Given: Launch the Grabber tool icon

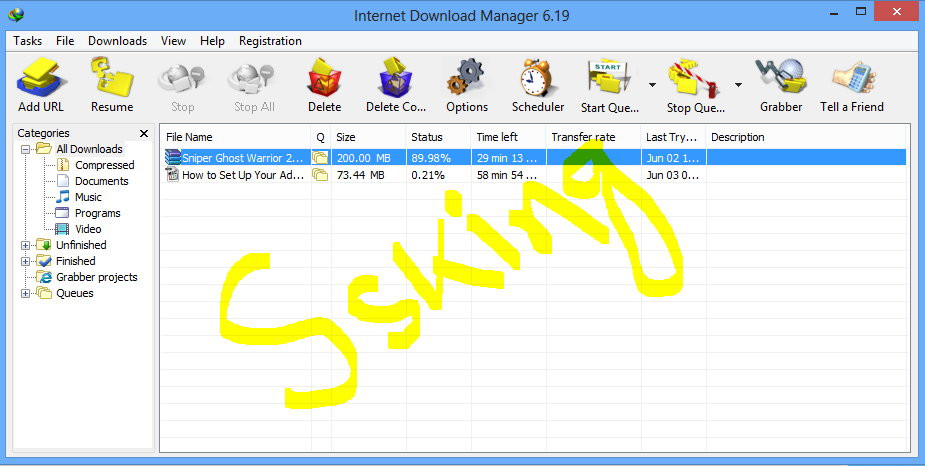Looking at the screenshot, I should [x=780, y=77].
